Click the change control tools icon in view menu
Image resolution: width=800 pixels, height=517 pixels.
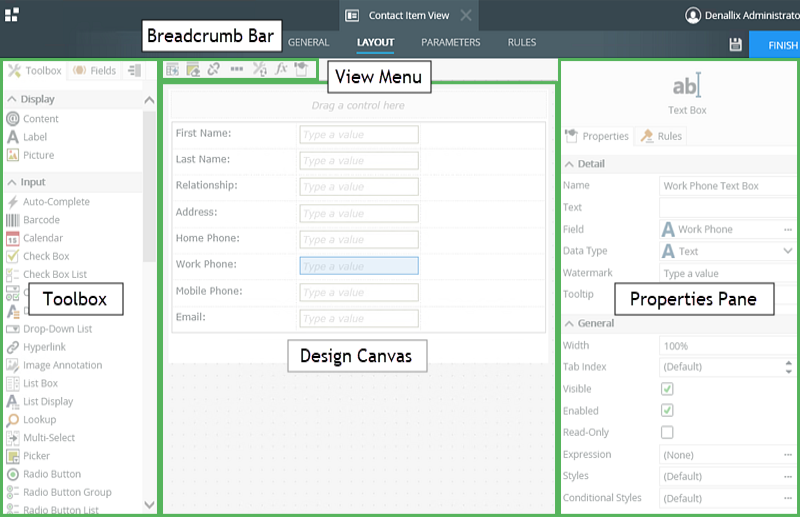(x=260, y=69)
